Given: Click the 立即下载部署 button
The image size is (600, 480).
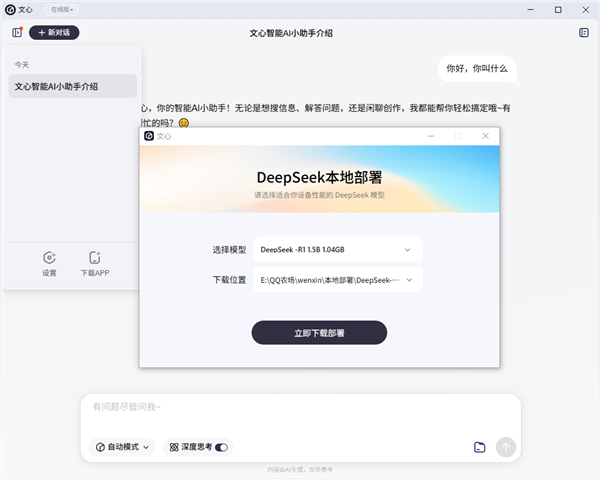Looking at the screenshot, I should click(319, 333).
